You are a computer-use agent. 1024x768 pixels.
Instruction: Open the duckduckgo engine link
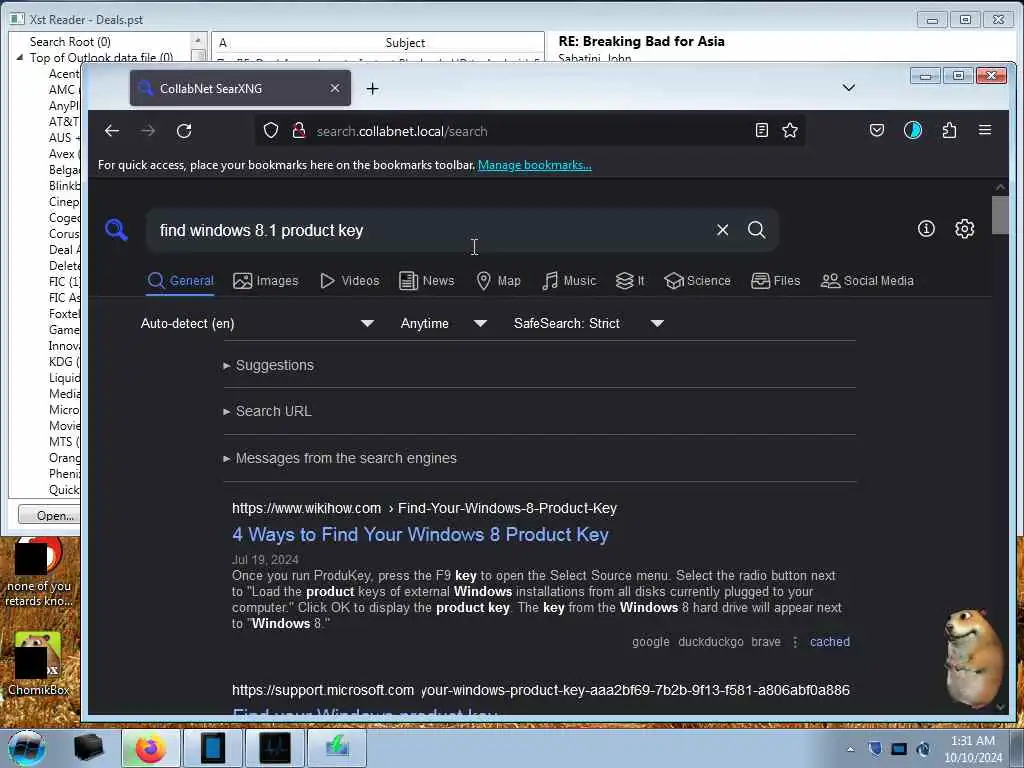pos(711,642)
